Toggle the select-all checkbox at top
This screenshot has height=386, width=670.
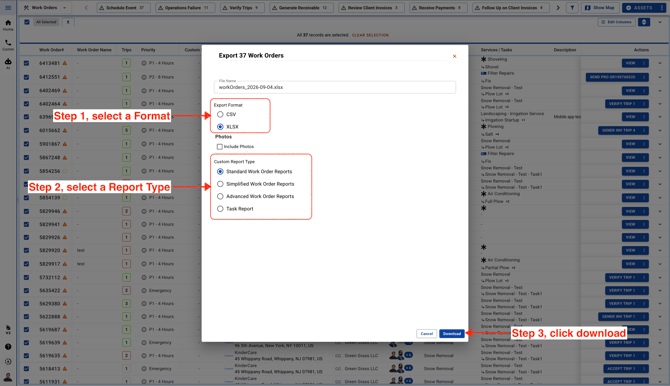[x=27, y=22]
